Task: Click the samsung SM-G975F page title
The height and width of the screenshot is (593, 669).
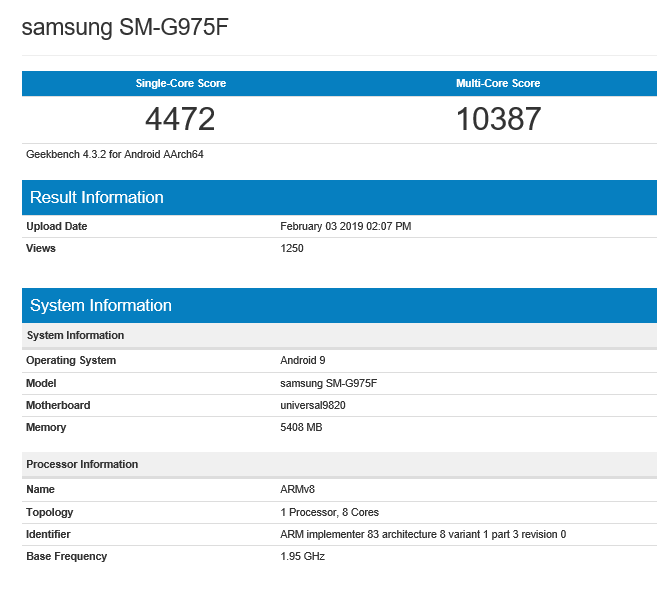Action: point(125,27)
